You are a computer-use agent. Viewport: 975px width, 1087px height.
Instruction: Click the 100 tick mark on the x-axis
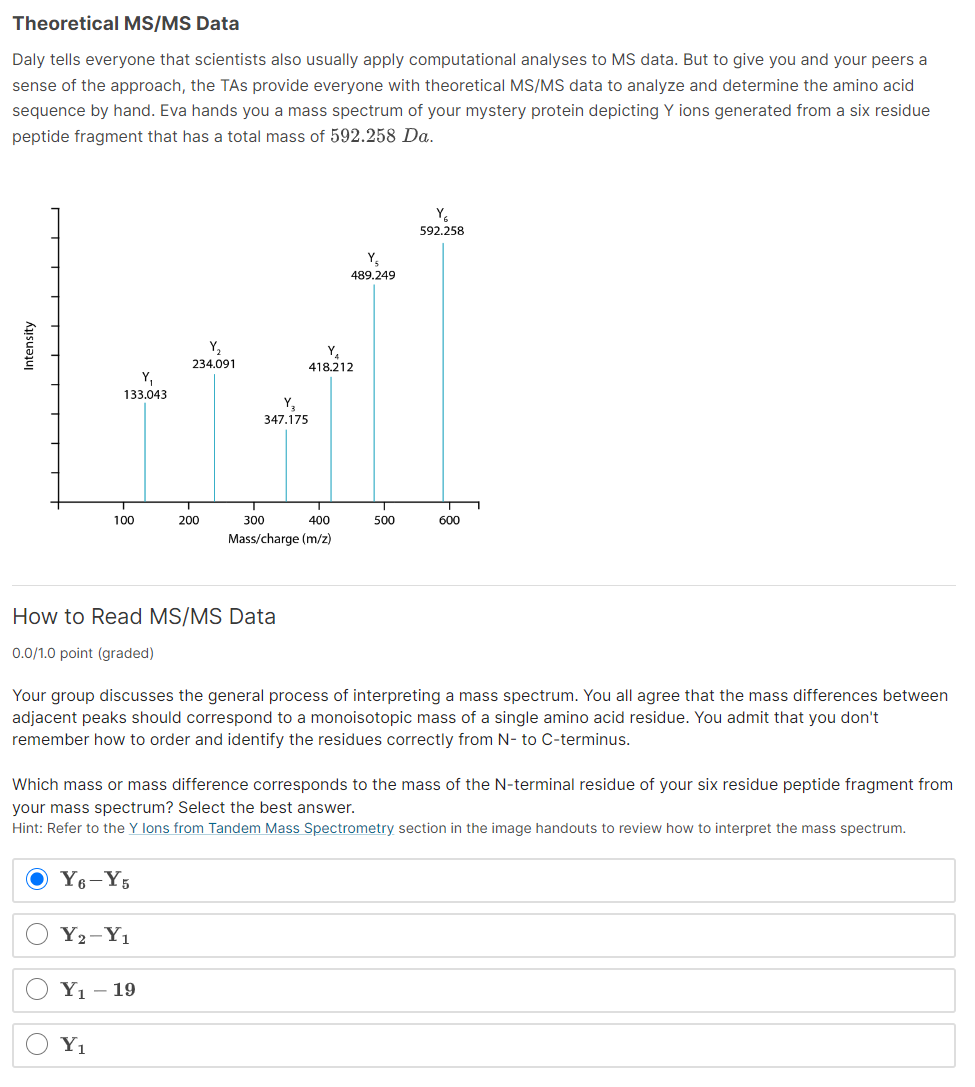tap(124, 519)
